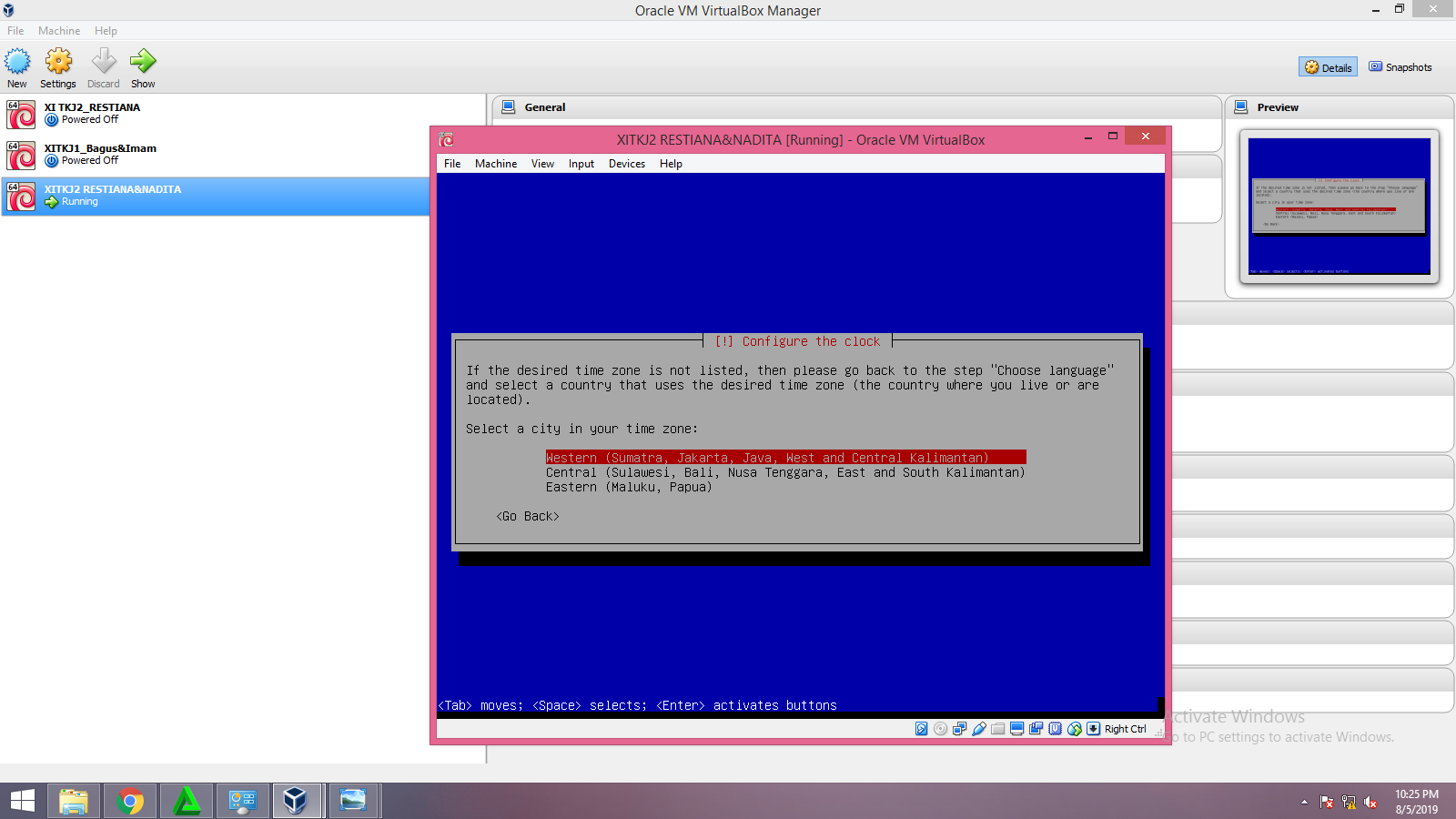Click the Discard toolbar icon
The width and height of the screenshot is (1456, 819).
[104, 61]
